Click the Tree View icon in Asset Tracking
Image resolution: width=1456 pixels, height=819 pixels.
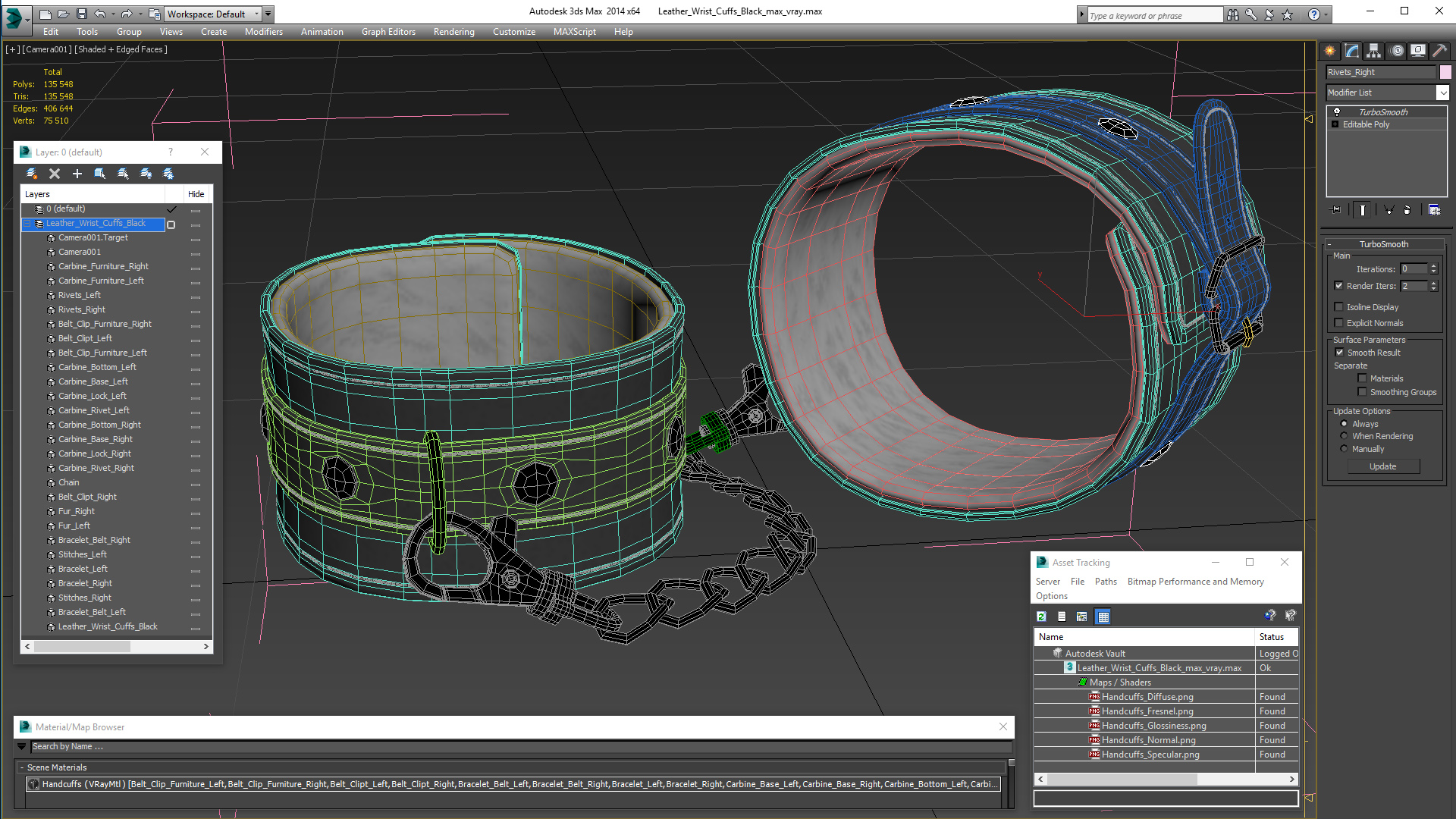pos(1082,617)
